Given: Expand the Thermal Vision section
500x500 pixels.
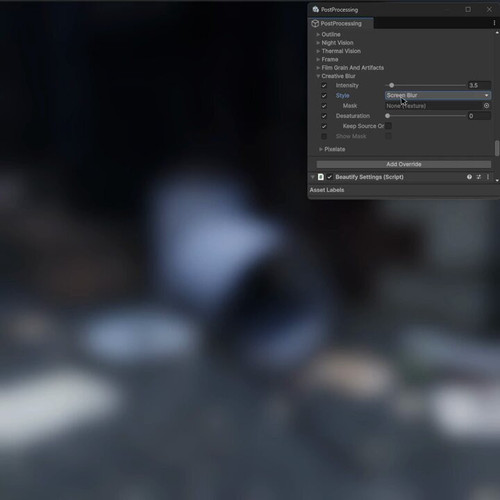Looking at the screenshot, I should pyautogui.click(x=318, y=51).
